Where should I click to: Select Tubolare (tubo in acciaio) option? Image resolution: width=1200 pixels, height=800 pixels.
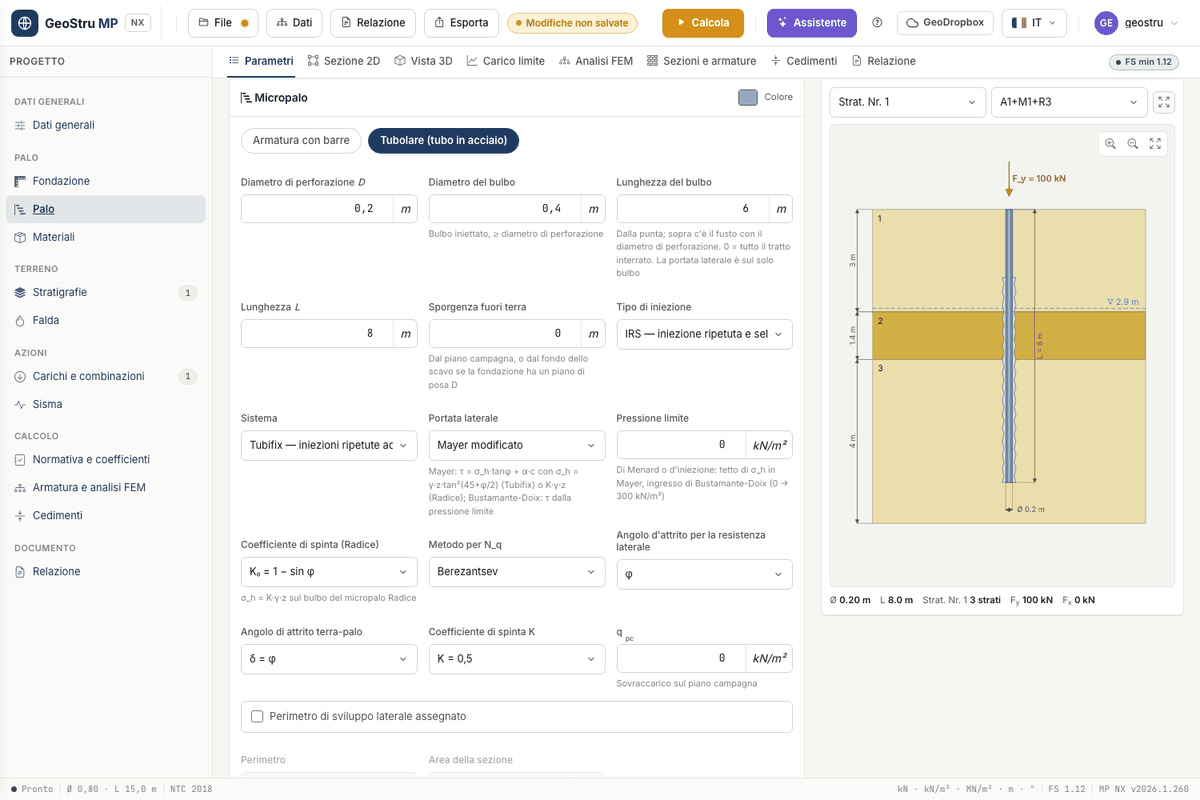click(x=443, y=141)
